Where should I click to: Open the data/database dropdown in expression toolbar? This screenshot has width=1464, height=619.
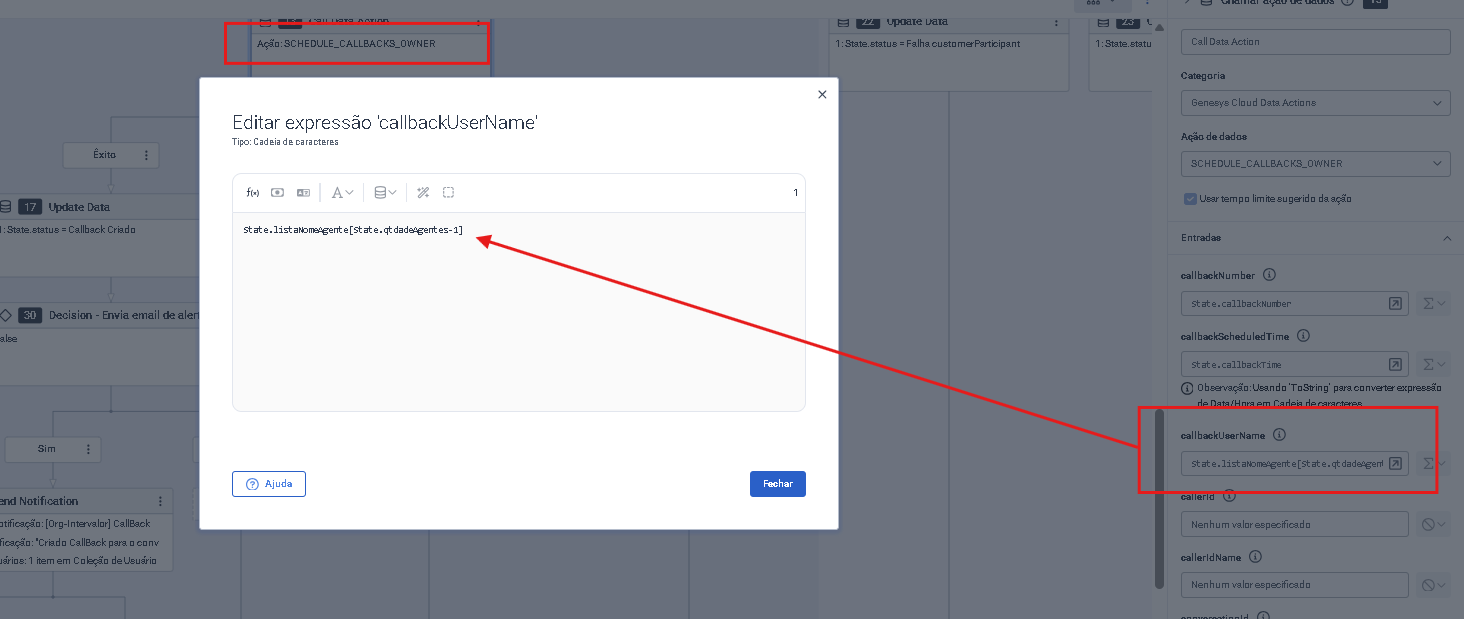385,193
